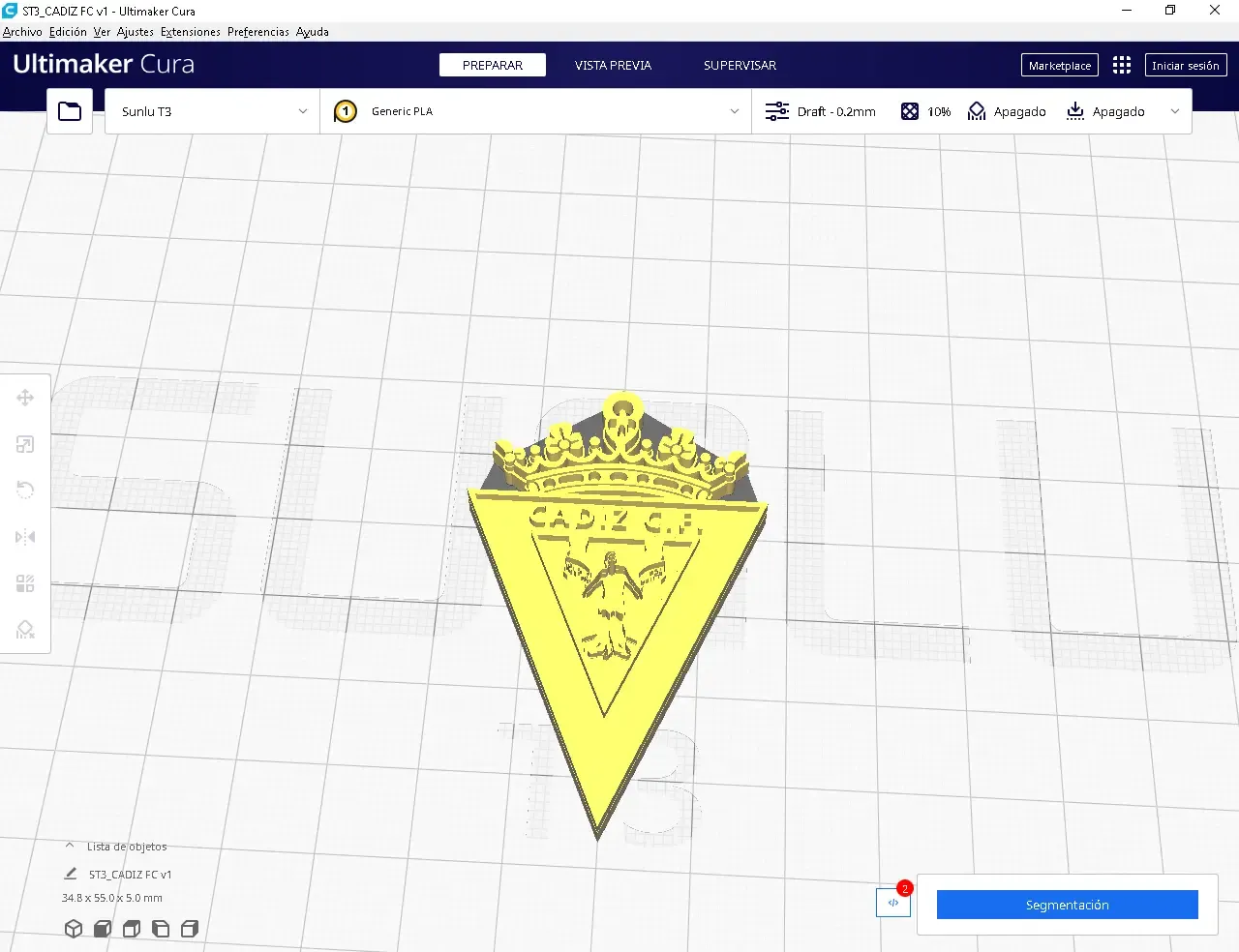Open the Ajustes menu
Viewport: 1239px width, 952px height.
[136, 32]
